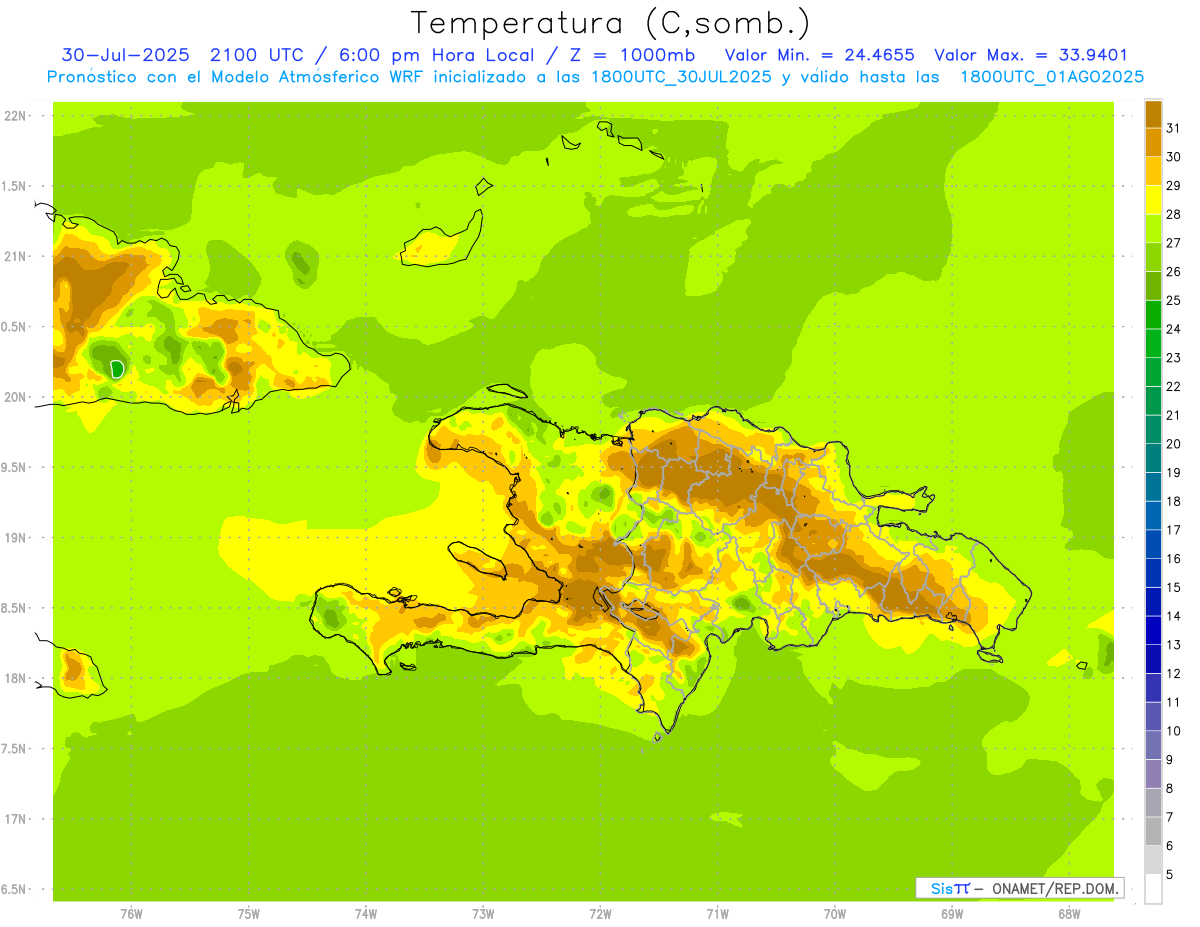This screenshot has height=927, width=1200.
Task: Select the "17N" latitude axis label
Action: (14, 819)
